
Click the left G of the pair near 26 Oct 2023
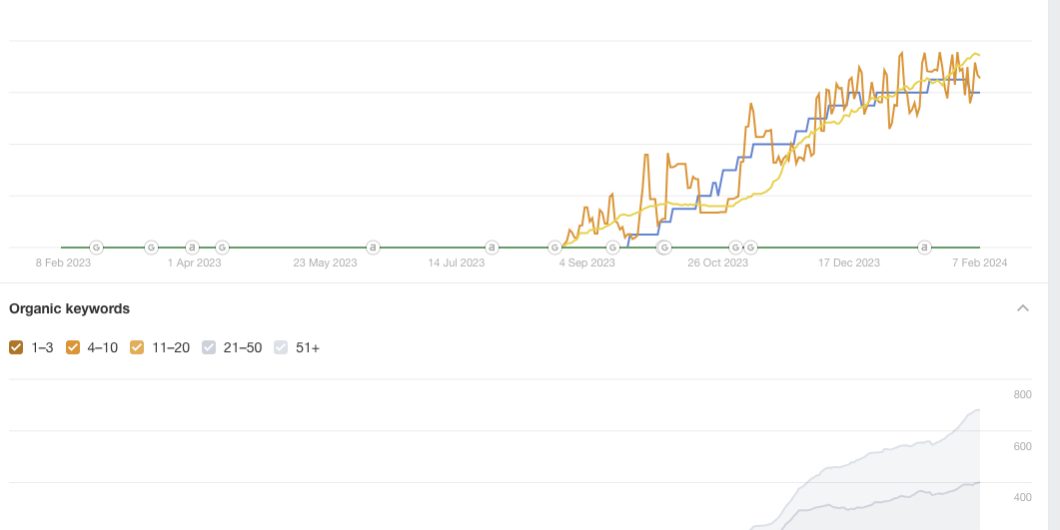[735, 247]
